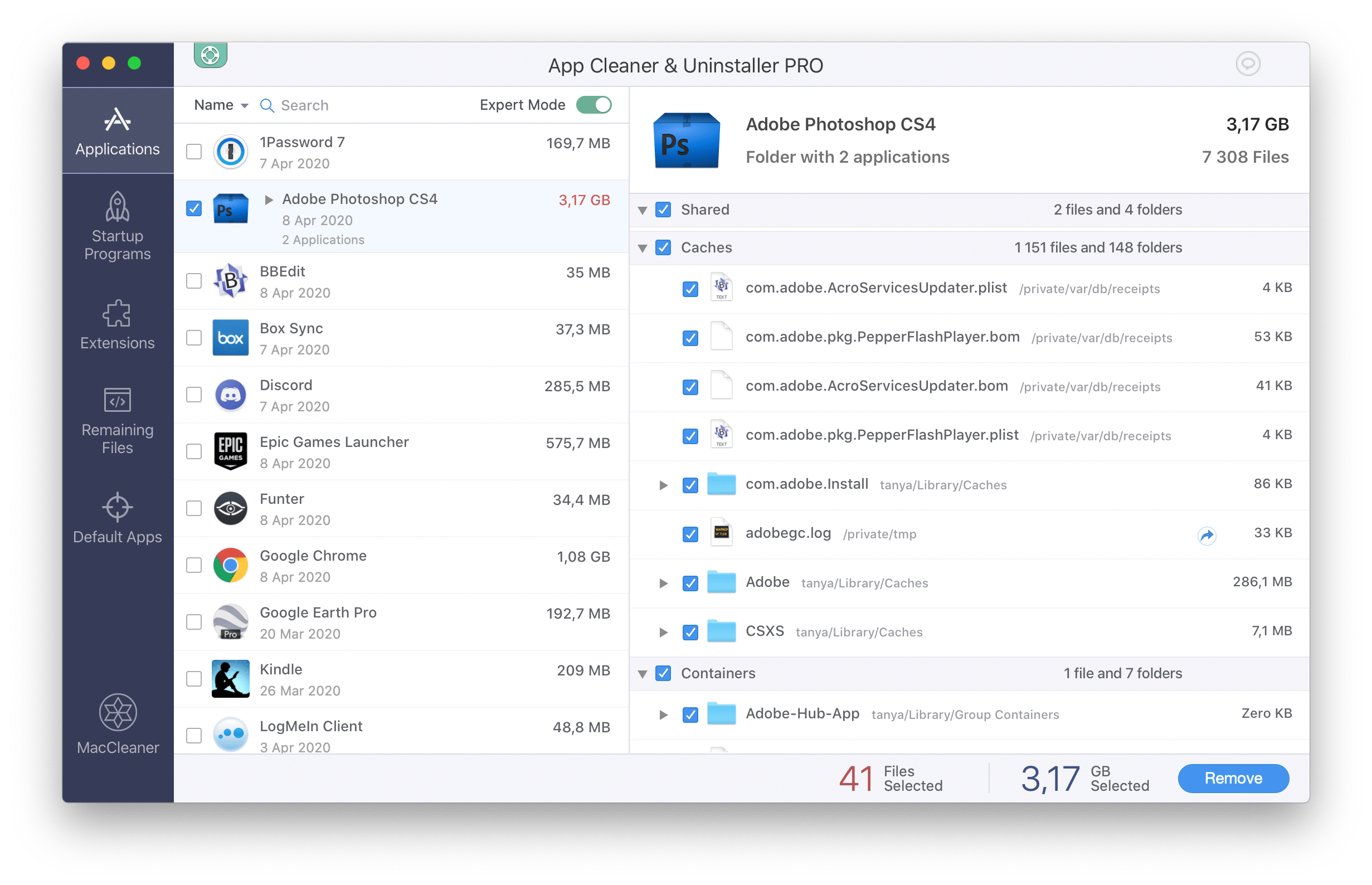Expand the Adobe cache folder
The image size is (1372, 885).
point(661,582)
